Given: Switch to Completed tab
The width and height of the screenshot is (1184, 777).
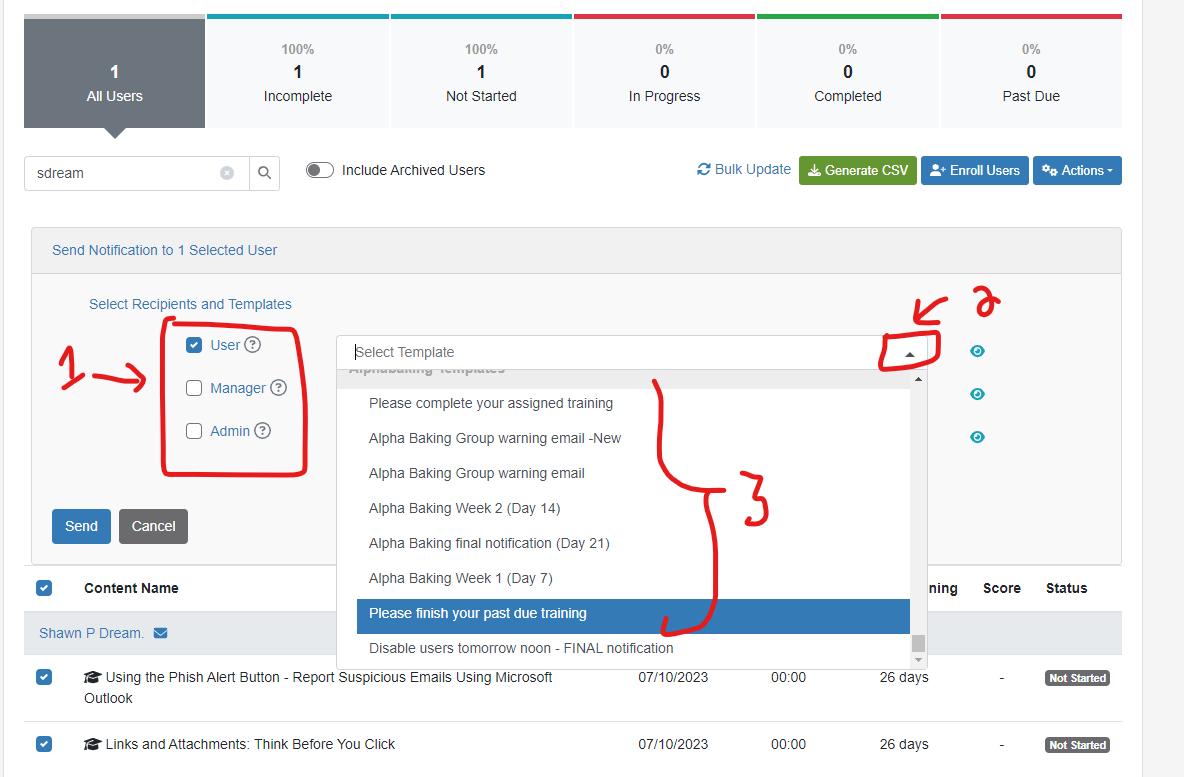Looking at the screenshot, I should coord(848,73).
